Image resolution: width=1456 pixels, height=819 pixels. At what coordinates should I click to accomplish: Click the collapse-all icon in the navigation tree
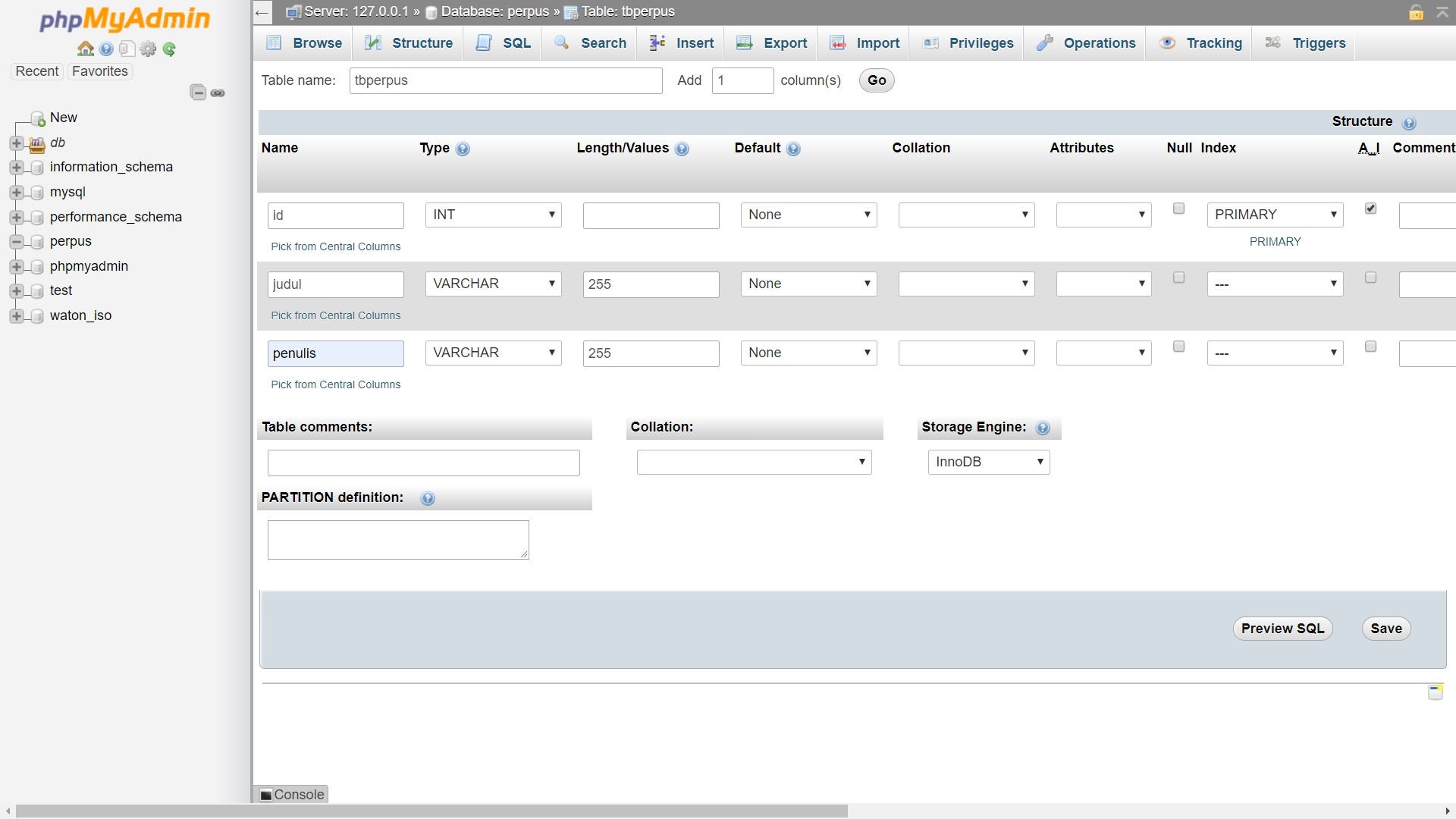(198, 93)
